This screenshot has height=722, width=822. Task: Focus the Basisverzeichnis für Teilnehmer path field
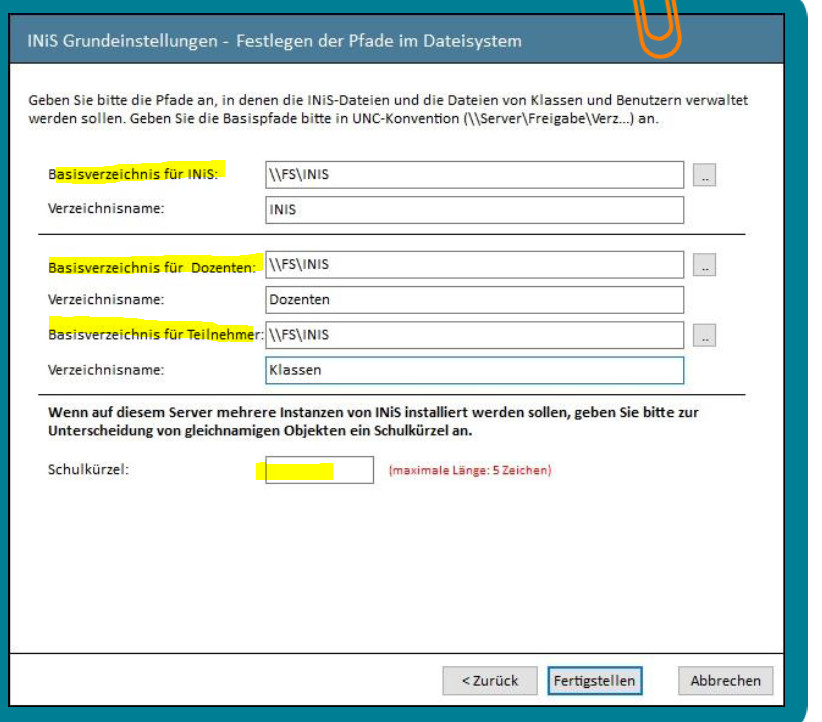(x=474, y=335)
